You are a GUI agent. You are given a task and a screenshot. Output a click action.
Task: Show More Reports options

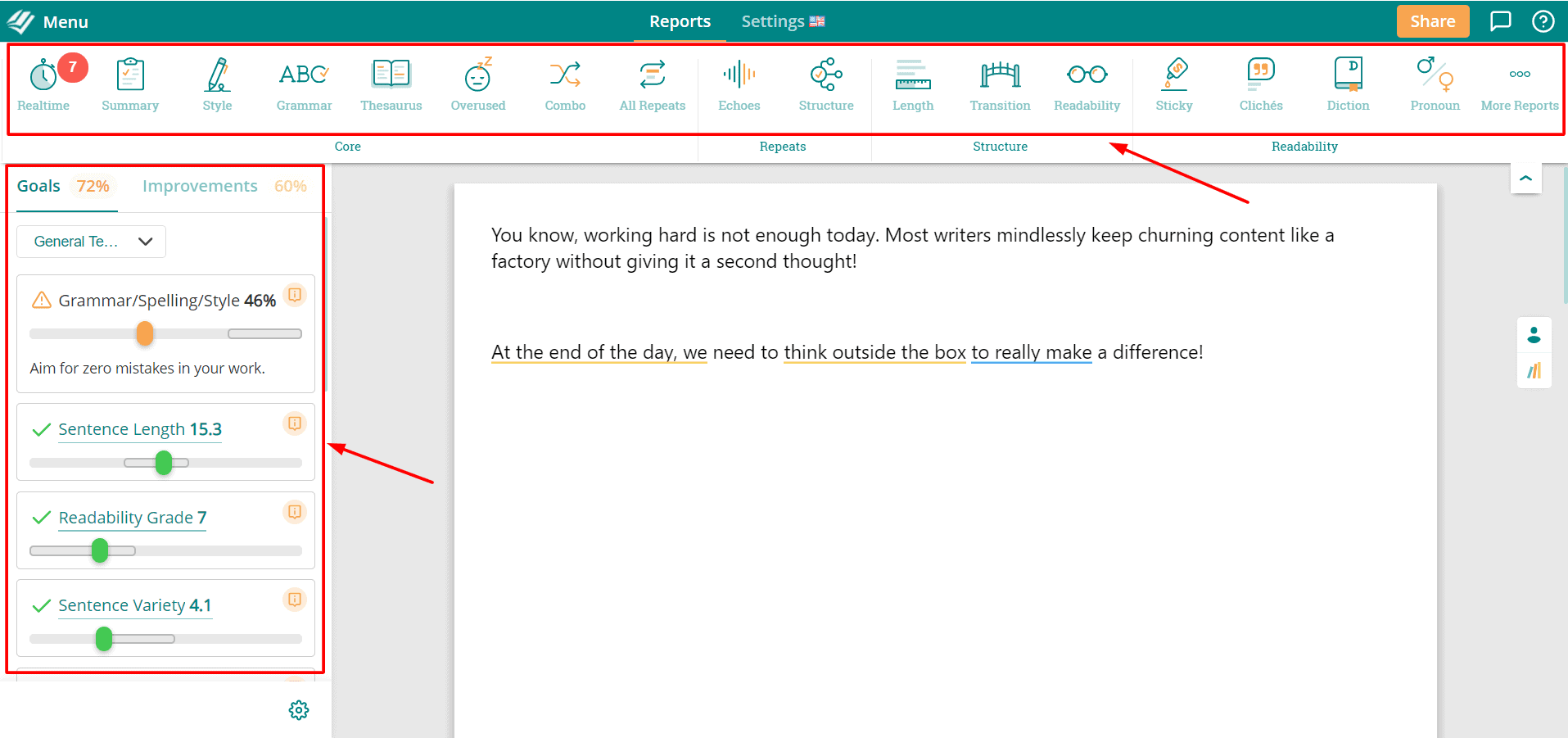click(x=1520, y=84)
